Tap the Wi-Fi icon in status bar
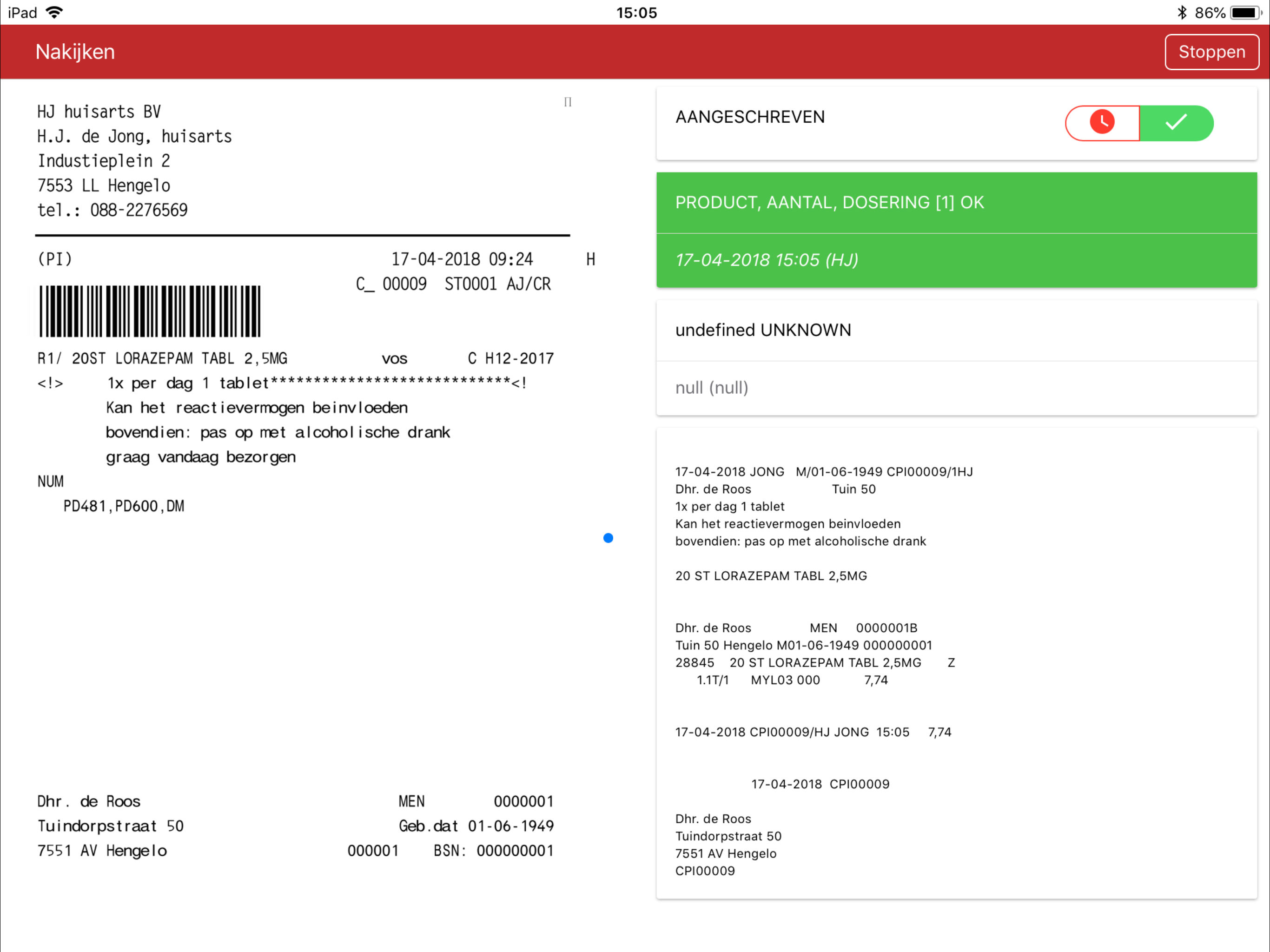1270x952 pixels. 54,12
